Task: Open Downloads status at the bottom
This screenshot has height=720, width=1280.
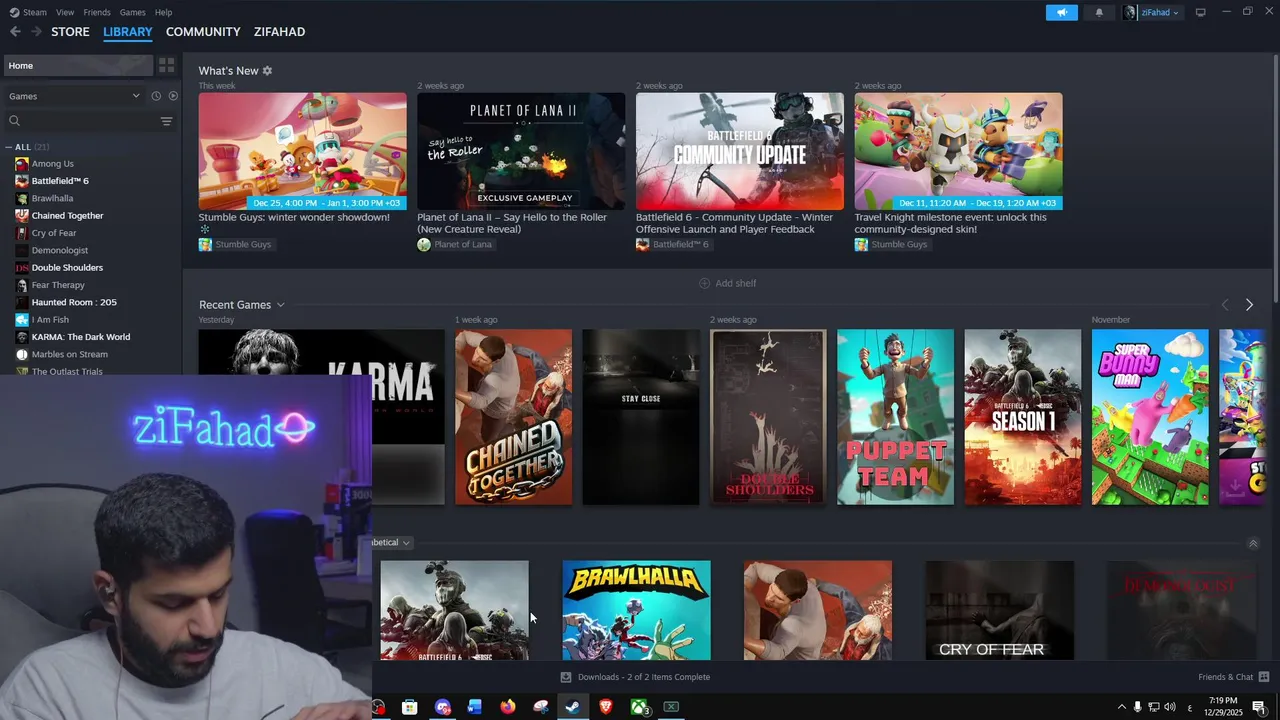Action: point(635,677)
